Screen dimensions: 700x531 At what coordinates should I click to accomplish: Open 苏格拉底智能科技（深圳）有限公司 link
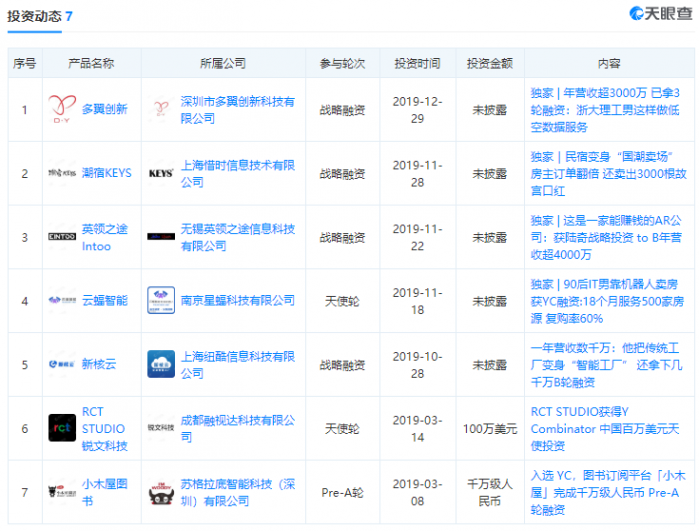pyautogui.click(x=238, y=492)
